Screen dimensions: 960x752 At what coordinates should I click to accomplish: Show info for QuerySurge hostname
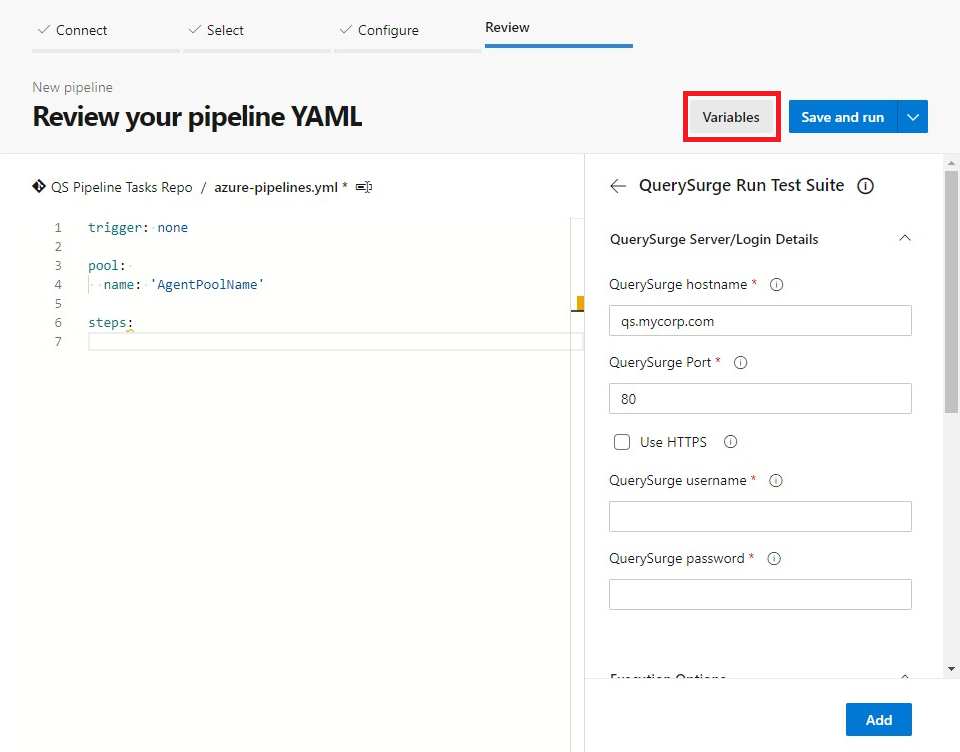click(776, 285)
